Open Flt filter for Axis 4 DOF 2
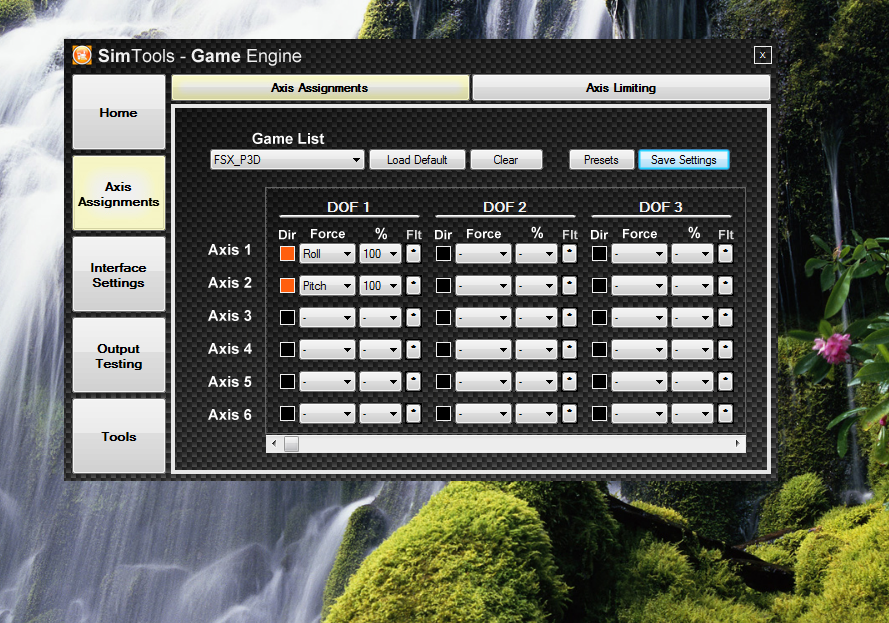Screen dimensions: 889x623 (x=570, y=350)
